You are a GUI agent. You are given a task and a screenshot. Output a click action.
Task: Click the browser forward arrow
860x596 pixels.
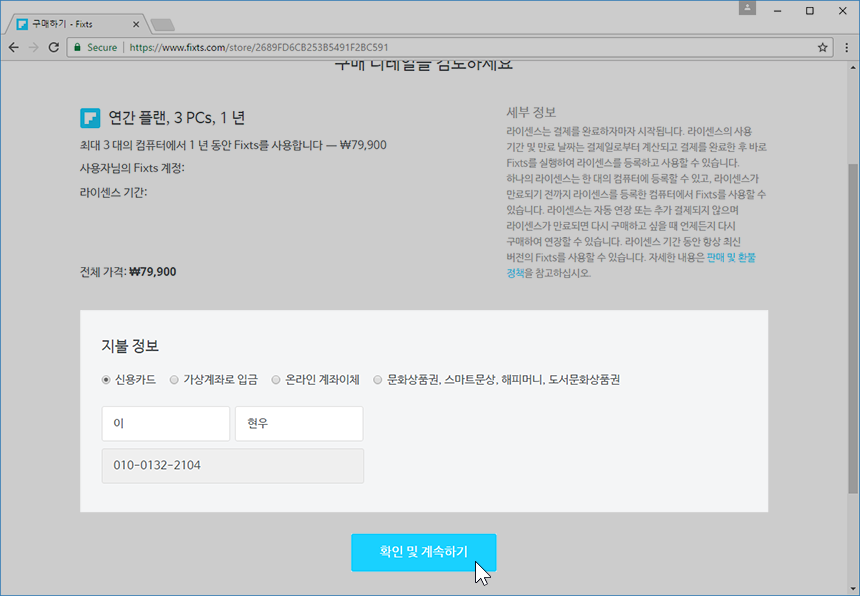point(33,48)
